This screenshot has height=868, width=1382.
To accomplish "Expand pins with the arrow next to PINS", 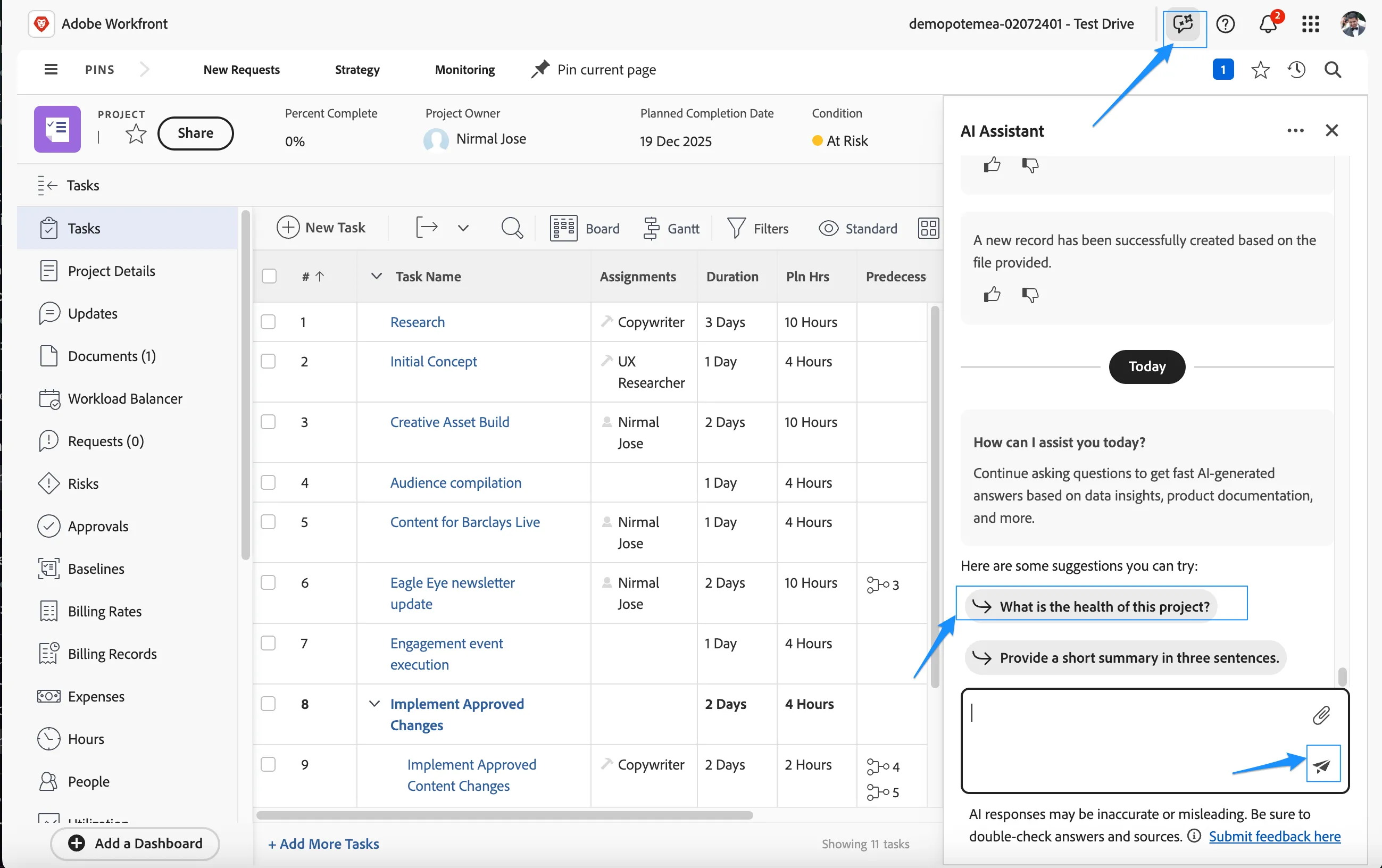I will click(144, 70).
